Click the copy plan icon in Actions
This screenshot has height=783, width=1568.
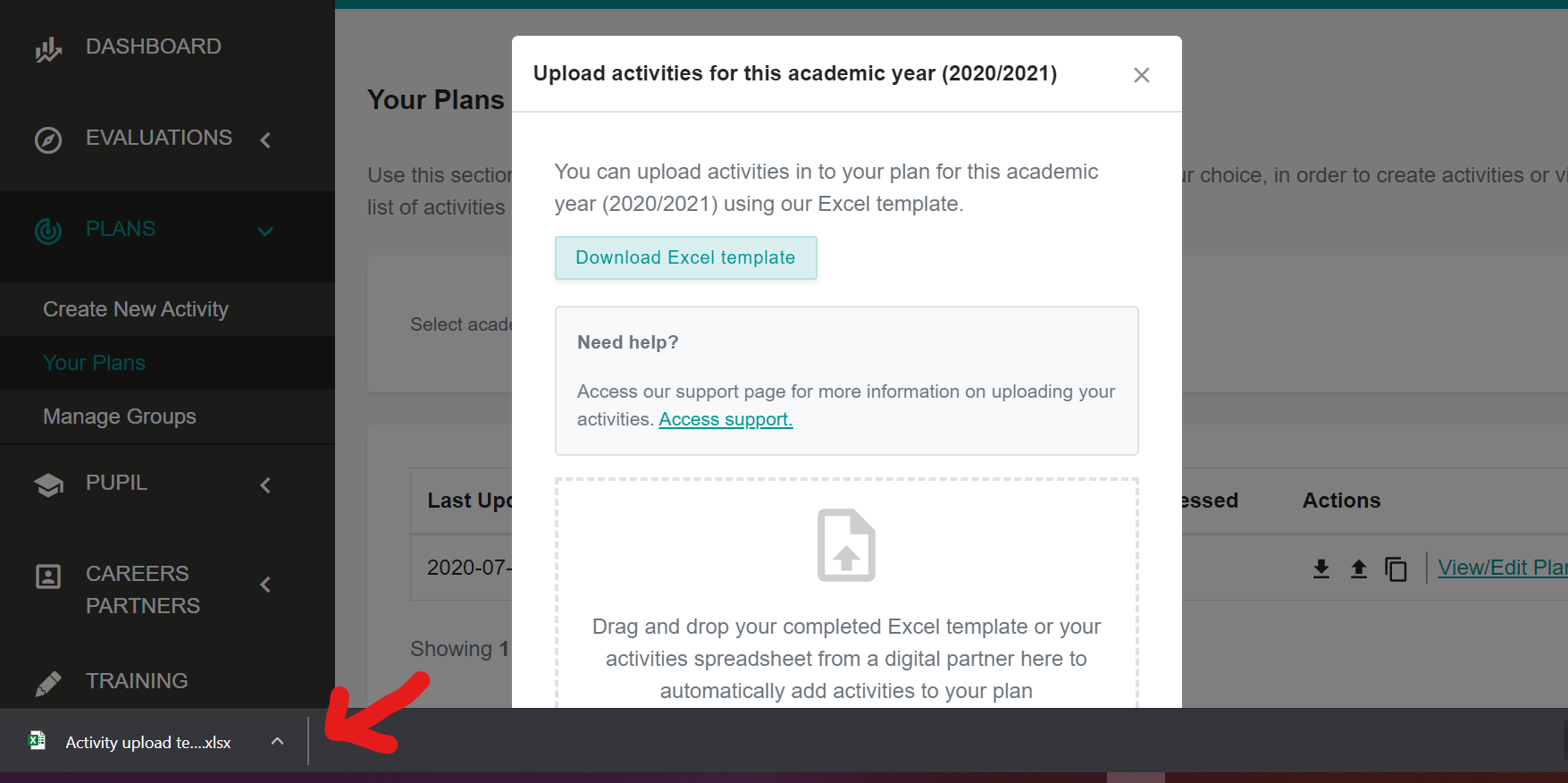pyautogui.click(x=1396, y=568)
